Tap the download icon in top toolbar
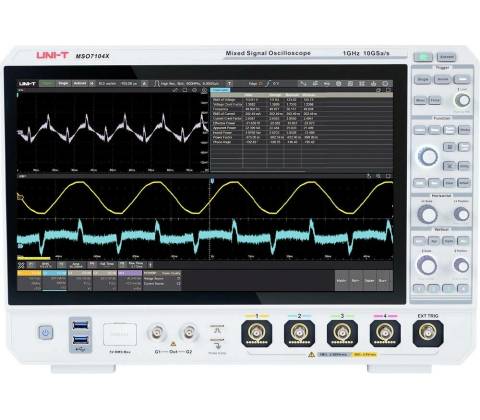This screenshot has width=480, height=420. coord(373,84)
